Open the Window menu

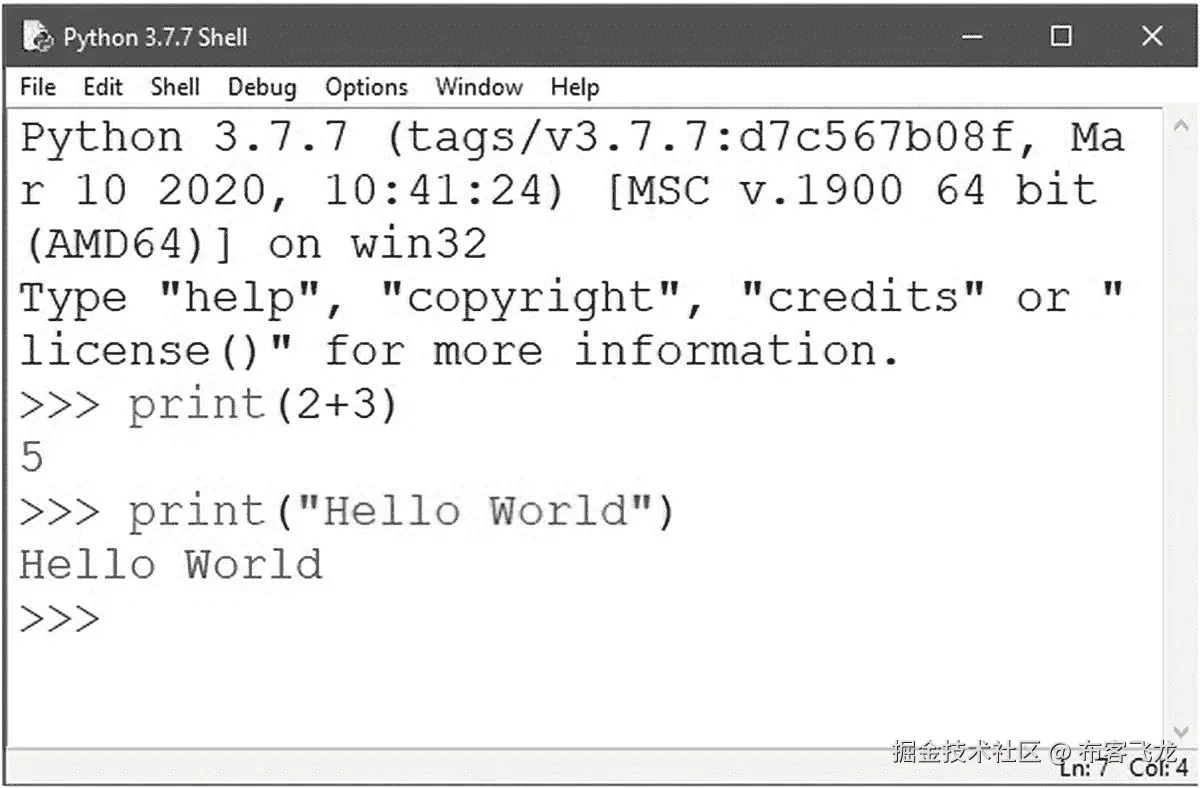pyautogui.click(x=478, y=87)
